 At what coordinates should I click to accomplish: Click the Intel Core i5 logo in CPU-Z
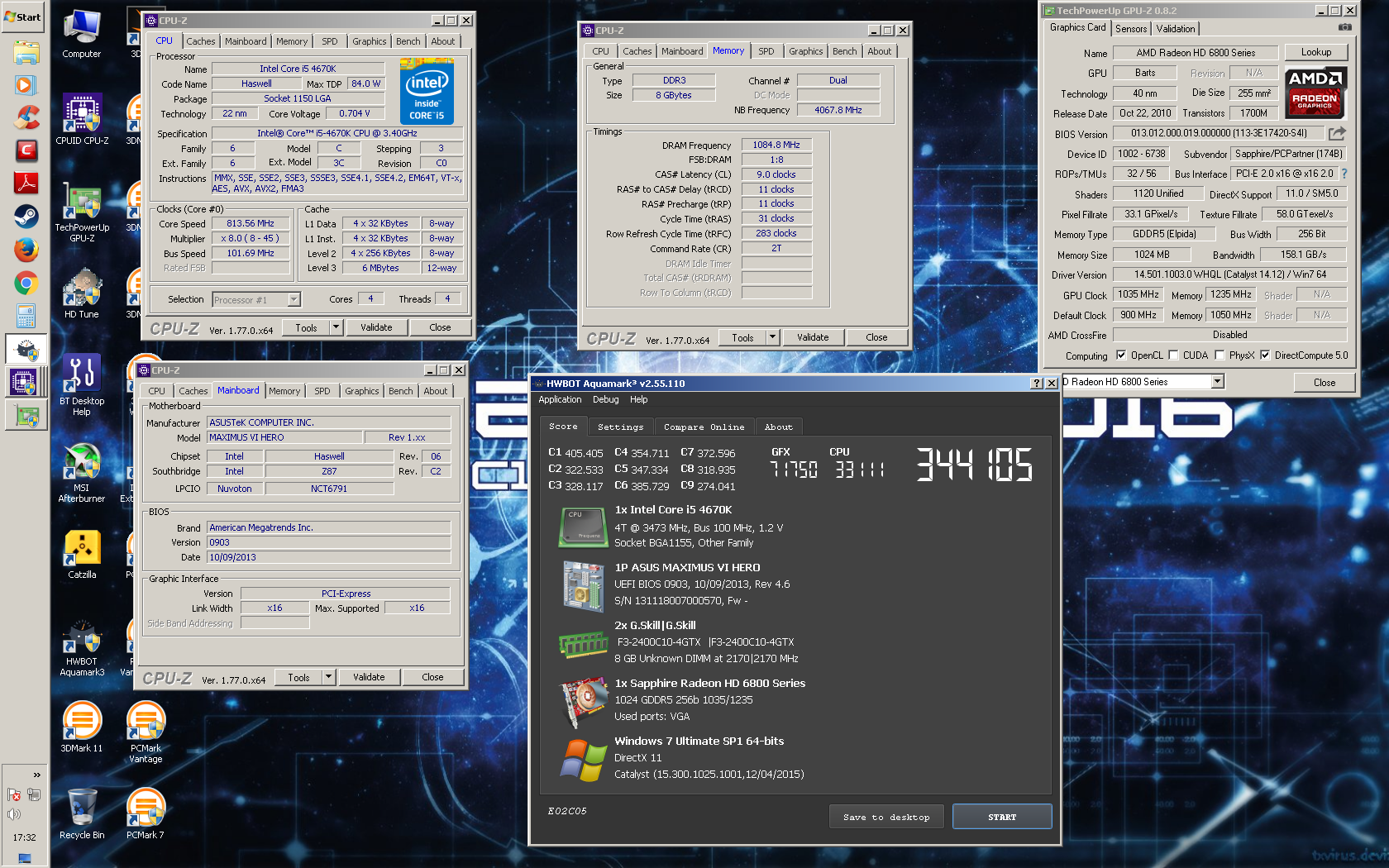point(427,91)
